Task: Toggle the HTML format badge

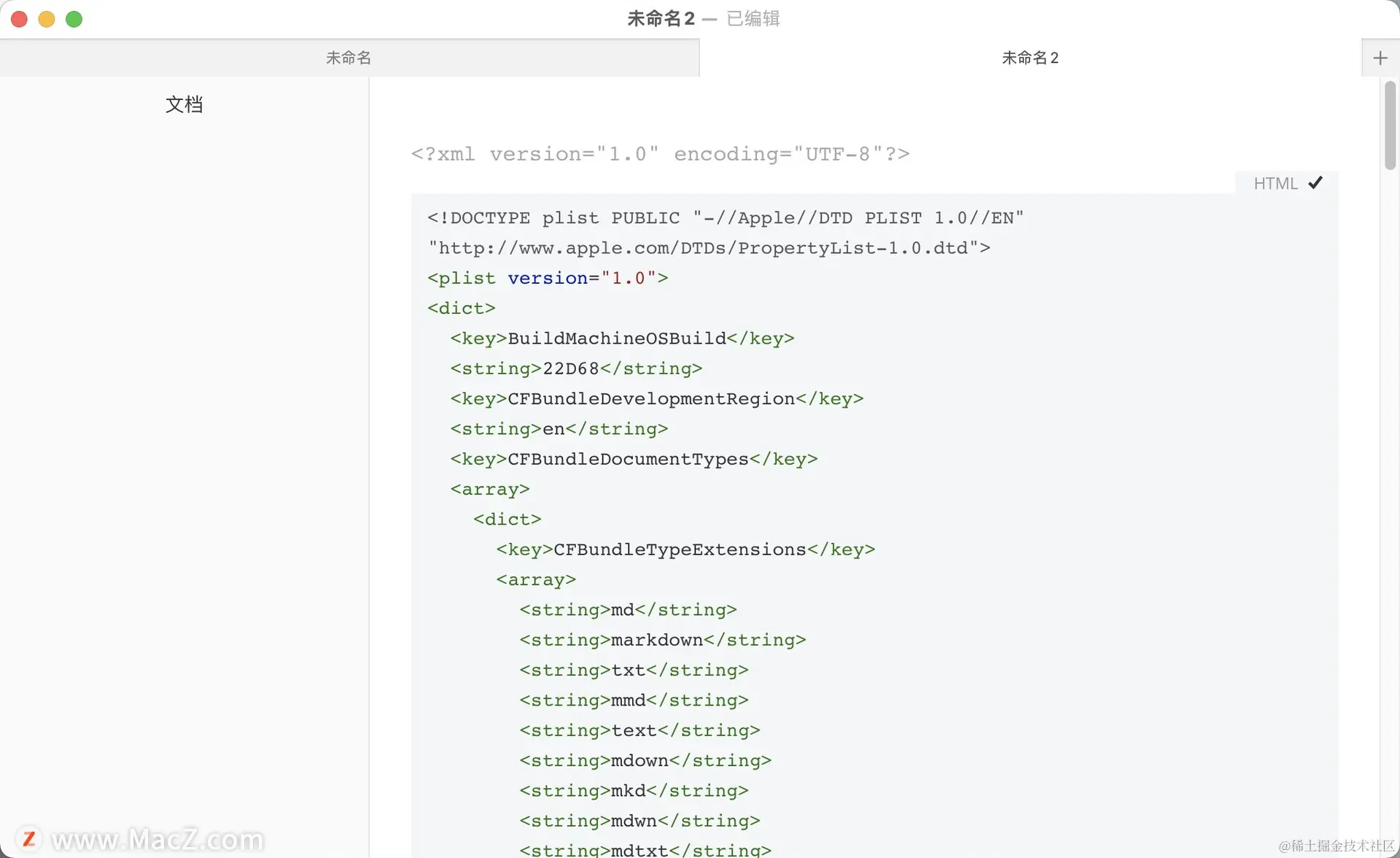Action: (1276, 182)
